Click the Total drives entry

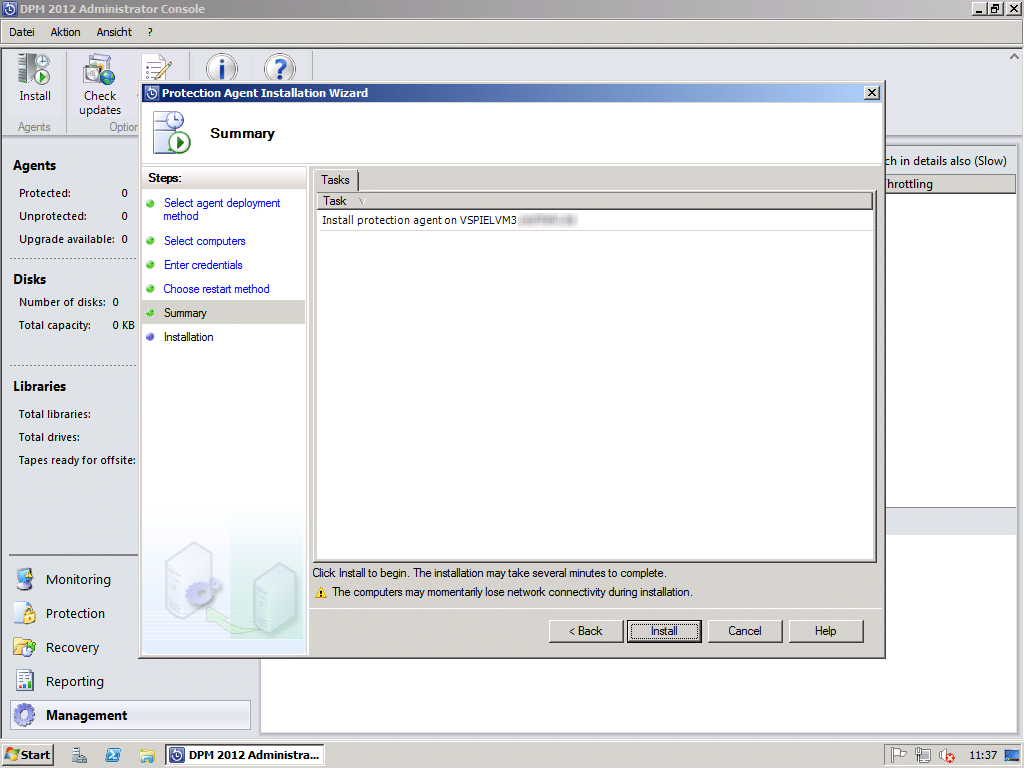pyautogui.click(x=49, y=437)
